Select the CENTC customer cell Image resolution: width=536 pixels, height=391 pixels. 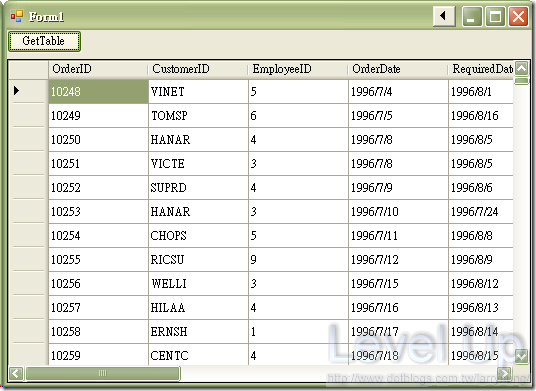tap(199, 355)
